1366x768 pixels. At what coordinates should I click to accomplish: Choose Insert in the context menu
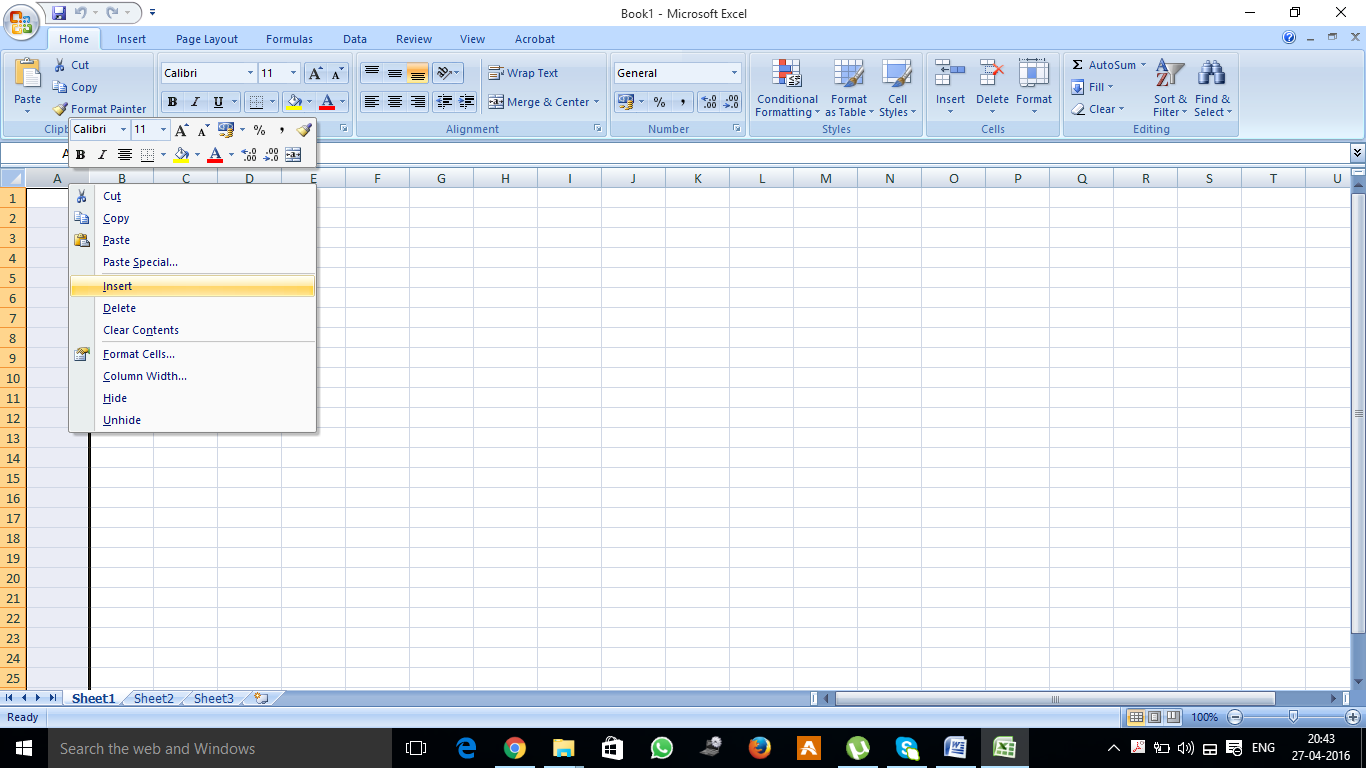[x=192, y=286]
